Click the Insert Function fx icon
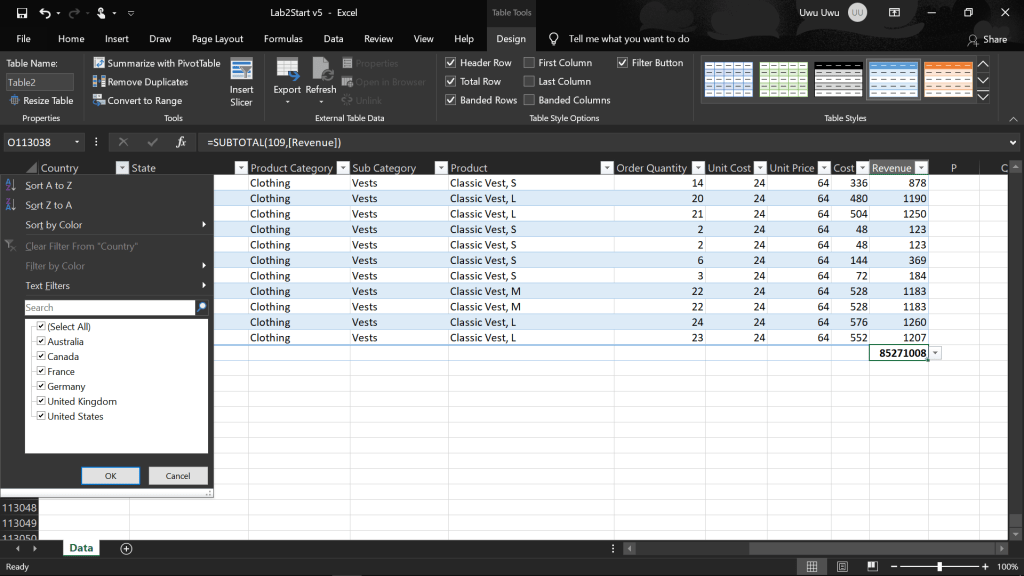Image resolution: width=1024 pixels, height=576 pixels. (181, 143)
